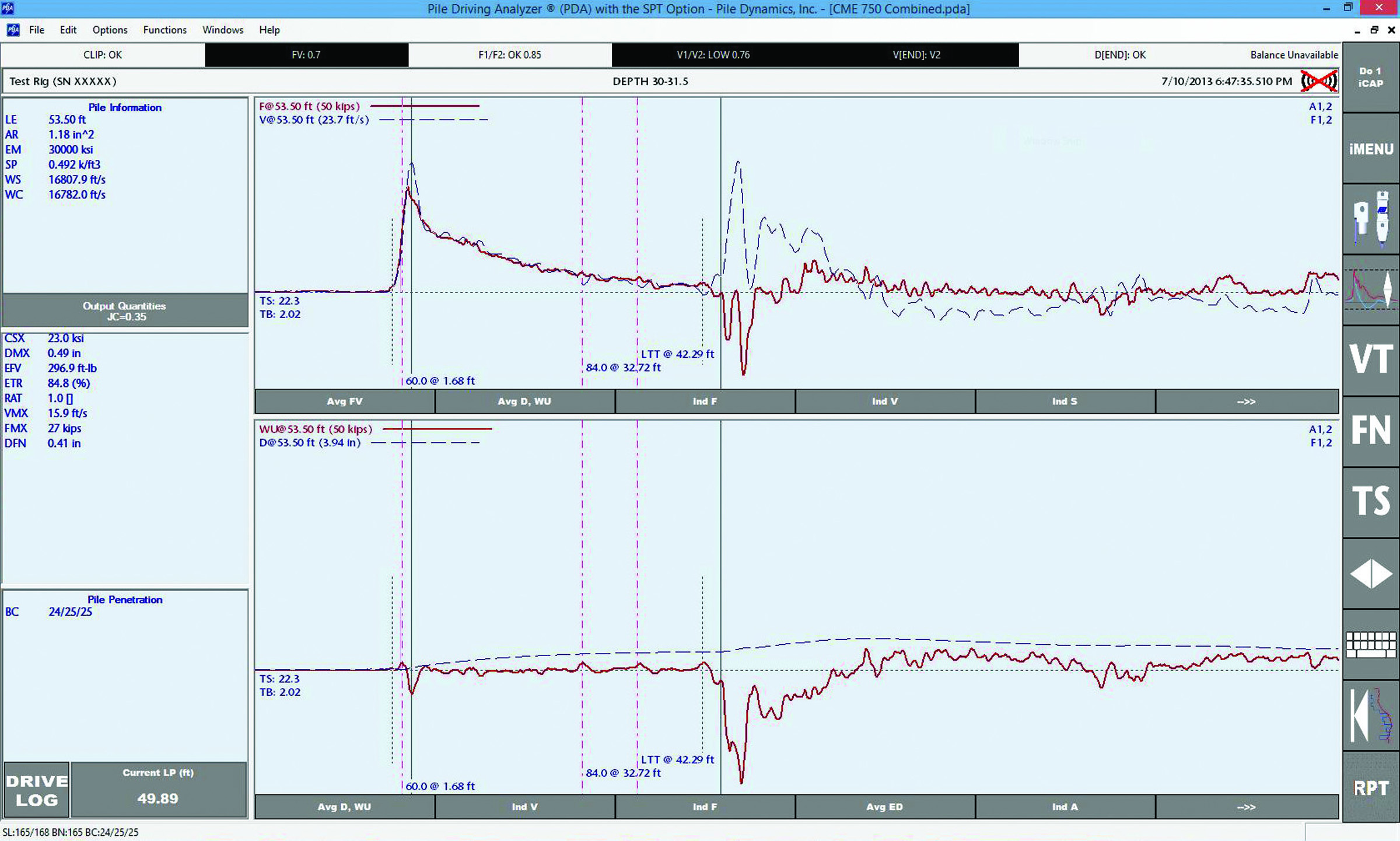Screen dimensions: 1400x841
Task: Click the Windows menu item
Action: coord(223,29)
